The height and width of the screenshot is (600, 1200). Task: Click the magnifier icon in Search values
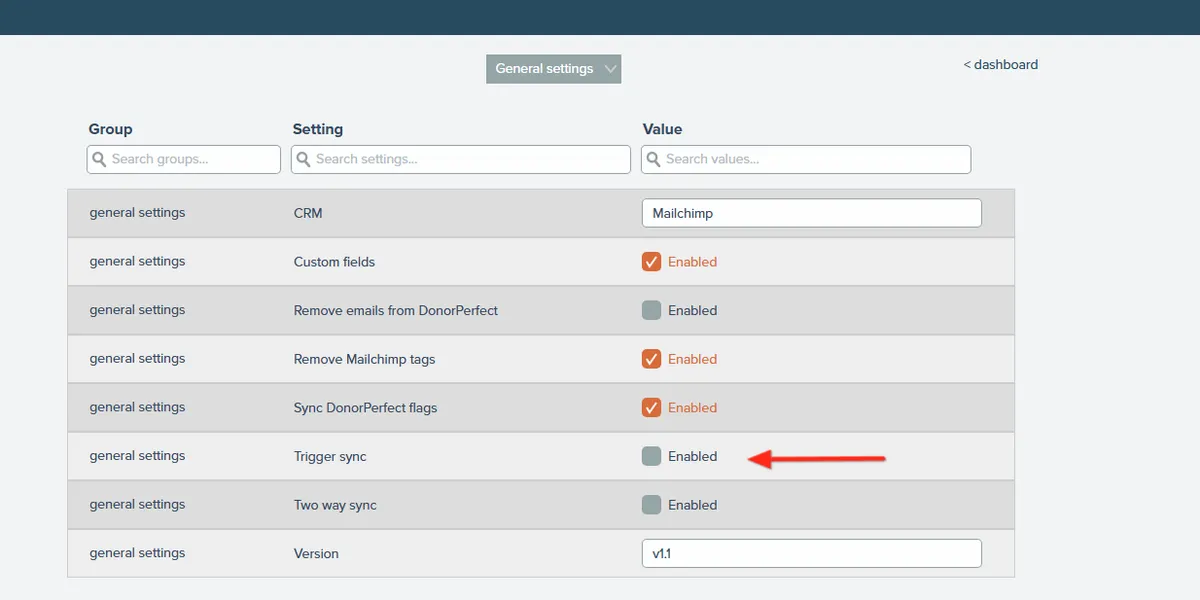pyautogui.click(x=654, y=159)
